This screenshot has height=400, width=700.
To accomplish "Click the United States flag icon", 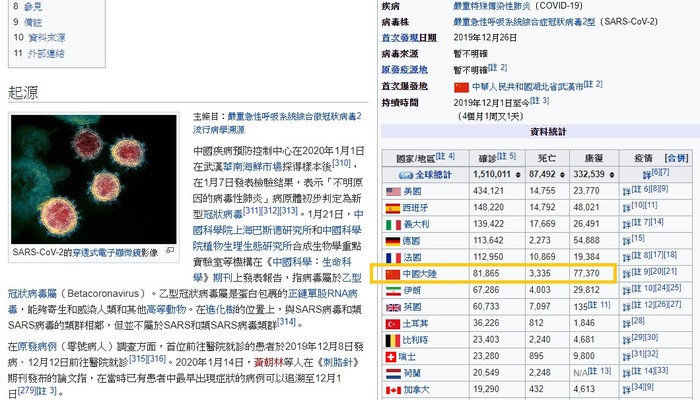I will pyautogui.click(x=393, y=192).
